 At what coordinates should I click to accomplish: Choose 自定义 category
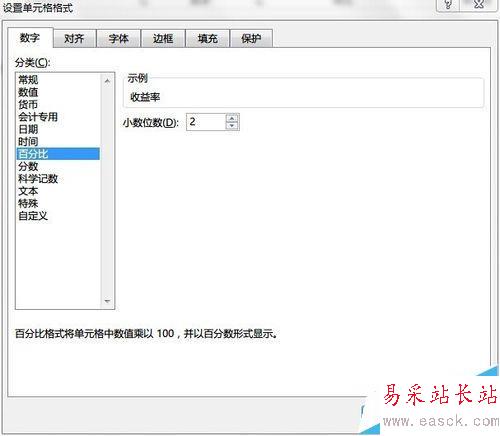(58, 216)
